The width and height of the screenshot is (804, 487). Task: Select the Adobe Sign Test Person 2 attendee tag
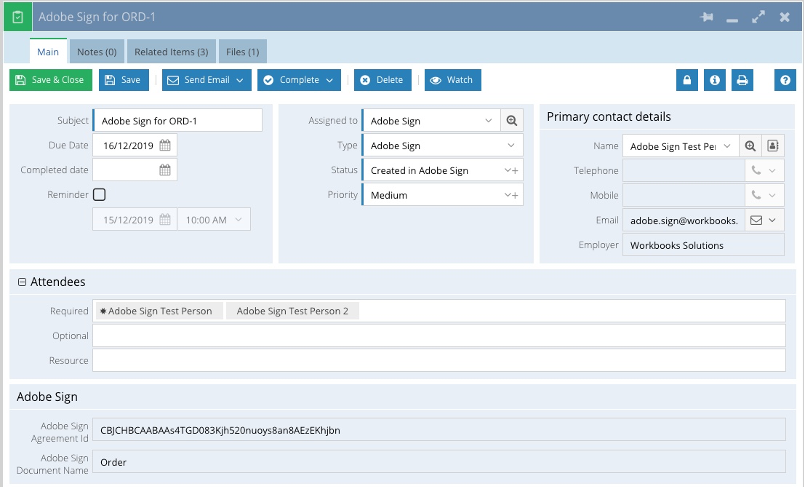click(292, 311)
